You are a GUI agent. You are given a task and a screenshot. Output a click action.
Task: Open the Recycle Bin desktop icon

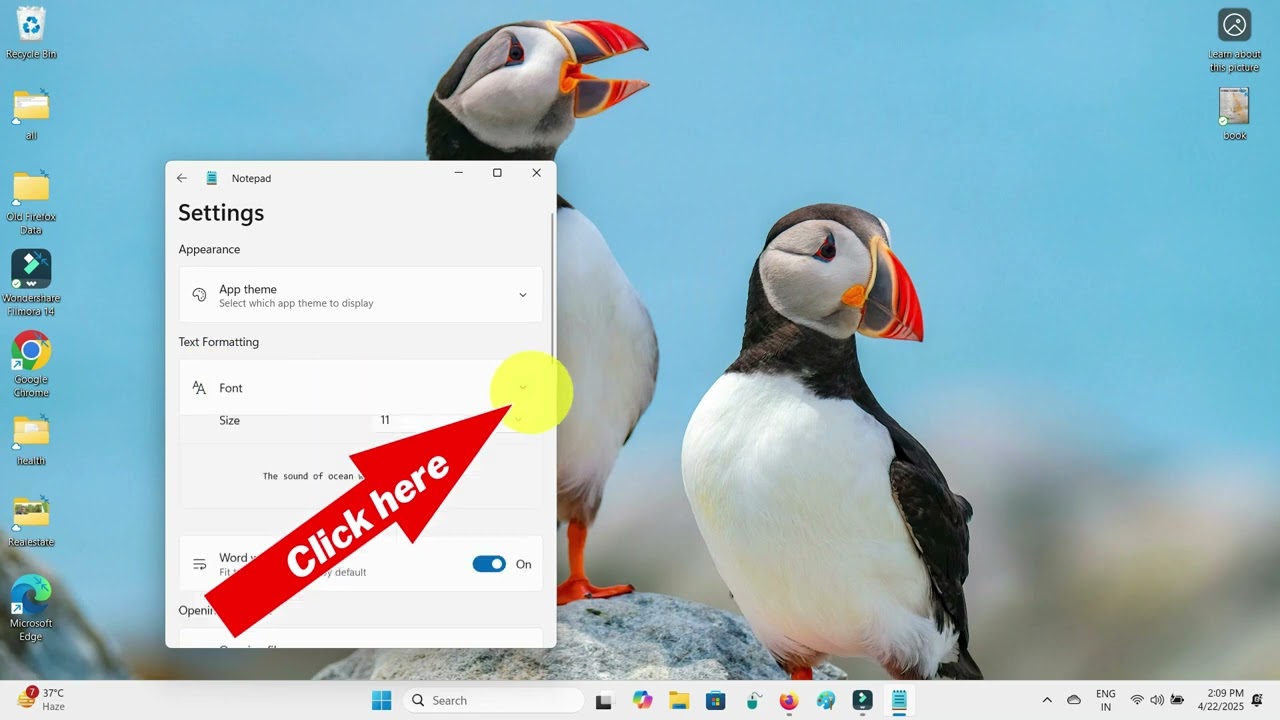(x=31, y=33)
